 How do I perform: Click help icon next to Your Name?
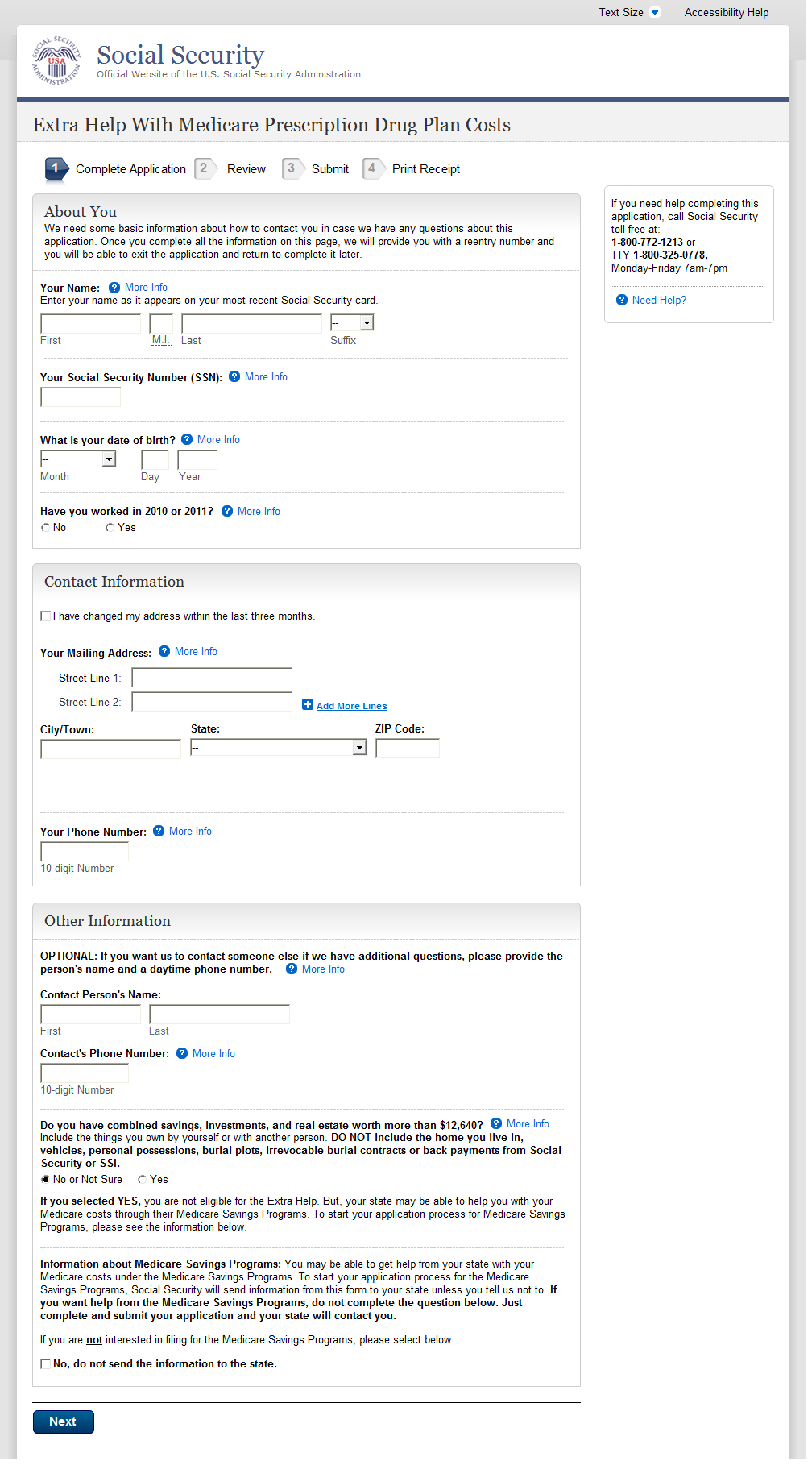[x=114, y=288]
